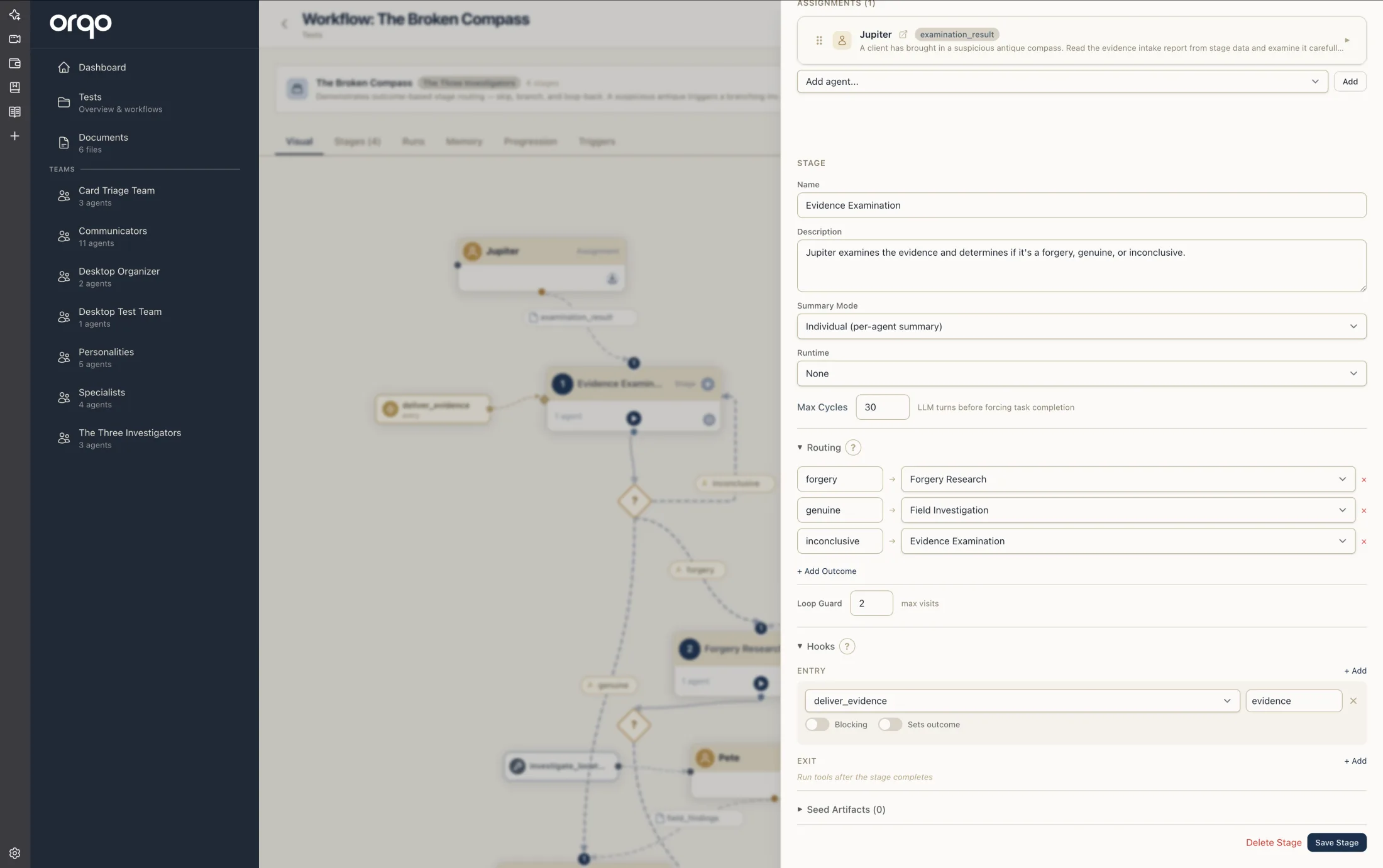Add an EXIT hook
The width and height of the screenshot is (1383, 868).
(x=1355, y=761)
